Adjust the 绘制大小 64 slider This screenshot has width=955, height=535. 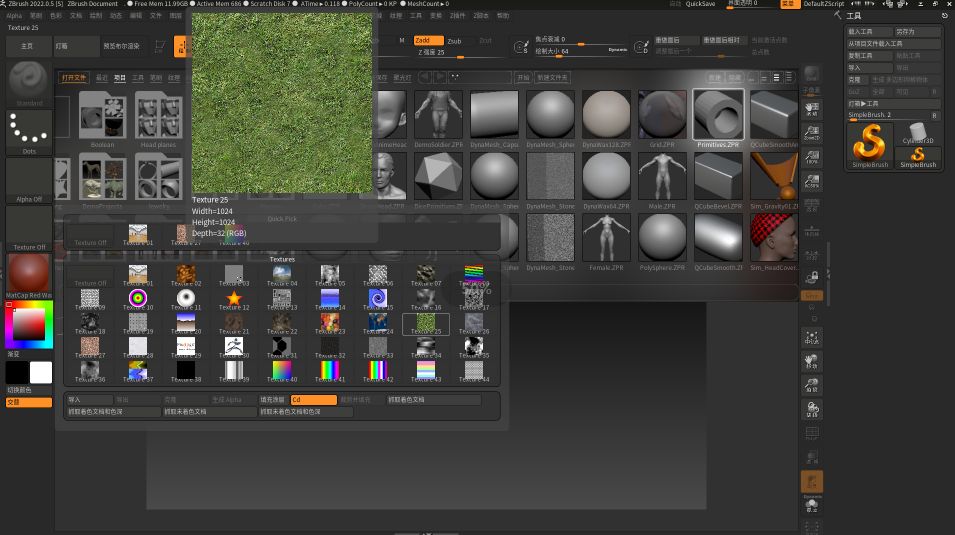pyautogui.click(x=580, y=51)
